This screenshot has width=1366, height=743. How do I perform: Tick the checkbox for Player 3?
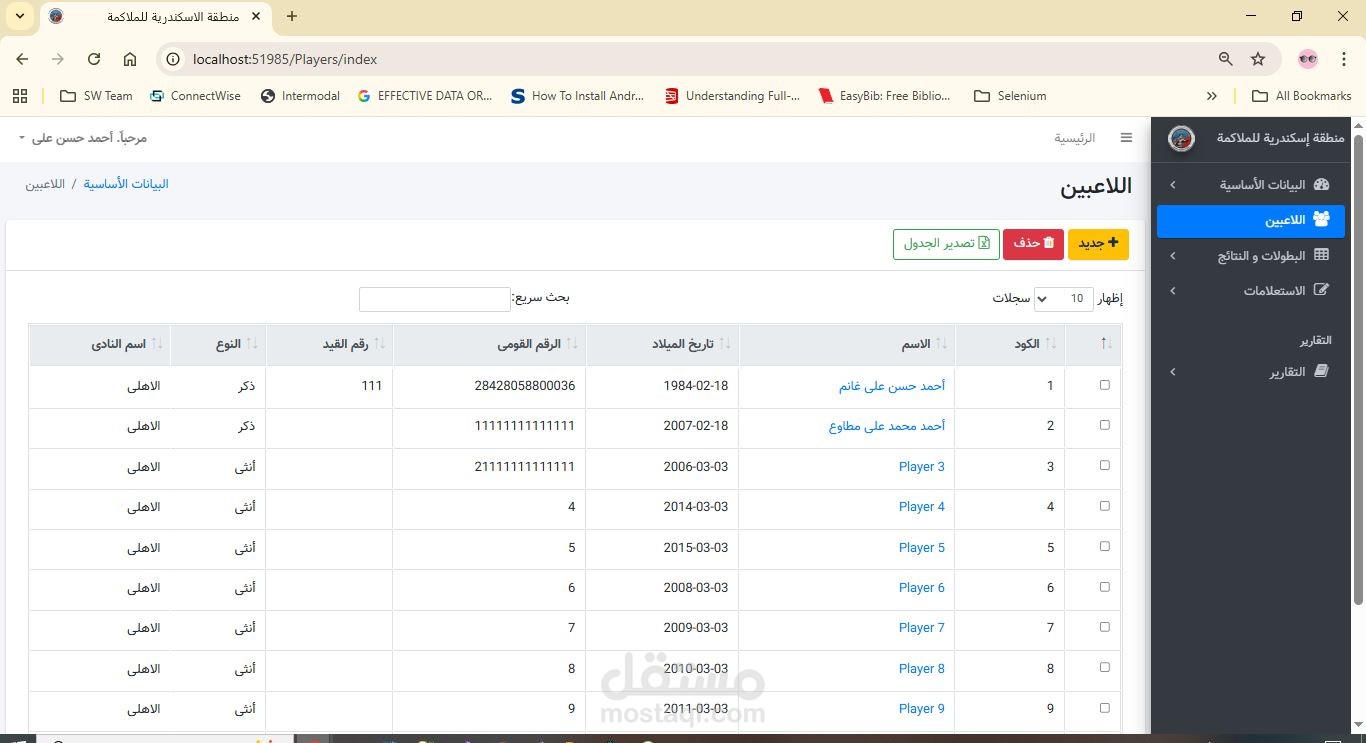(1105, 466)
